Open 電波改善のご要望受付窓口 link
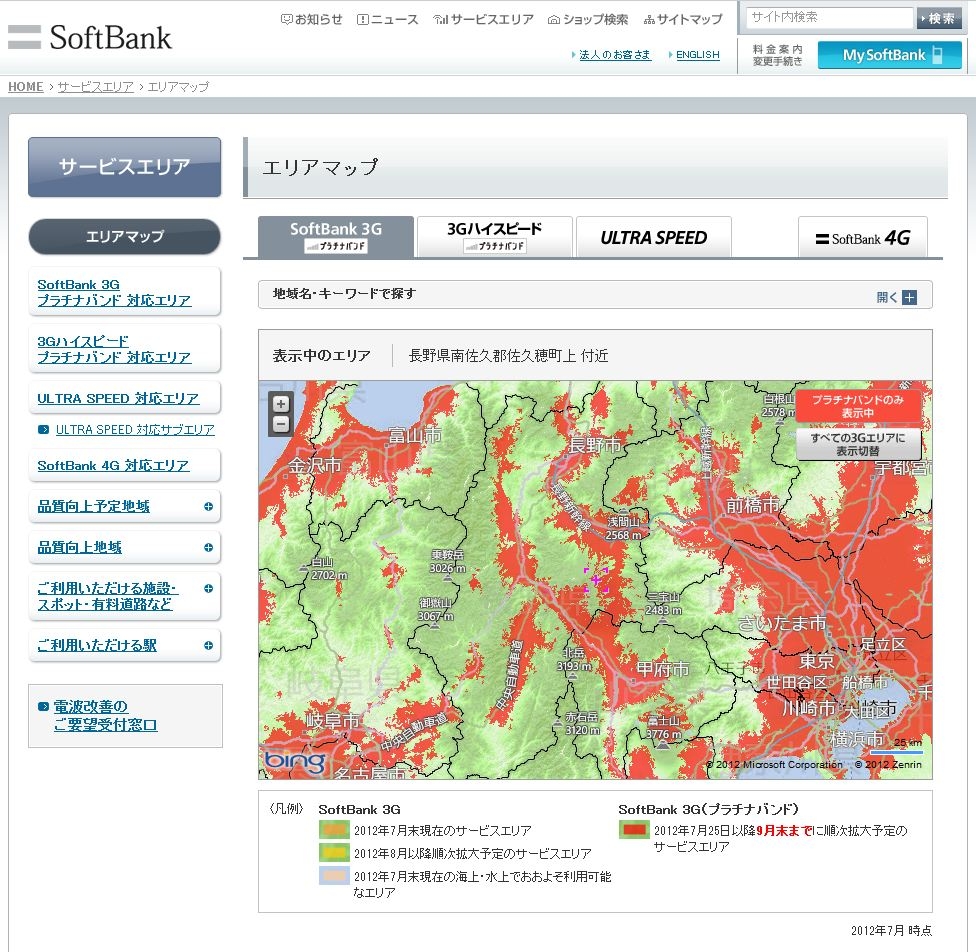This screenshot has width=976, height=952. pyautogui.click(x=105, y=716)
